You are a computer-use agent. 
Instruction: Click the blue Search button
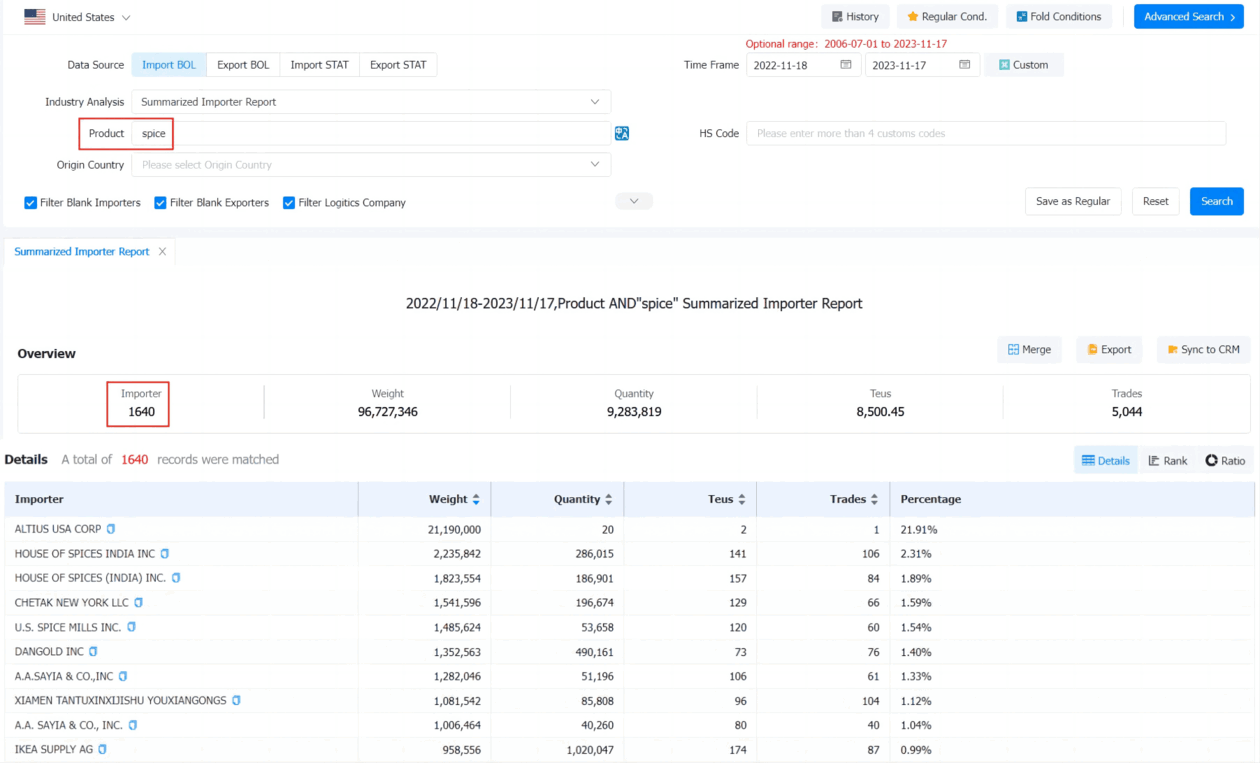click(x=1216, y=201)
